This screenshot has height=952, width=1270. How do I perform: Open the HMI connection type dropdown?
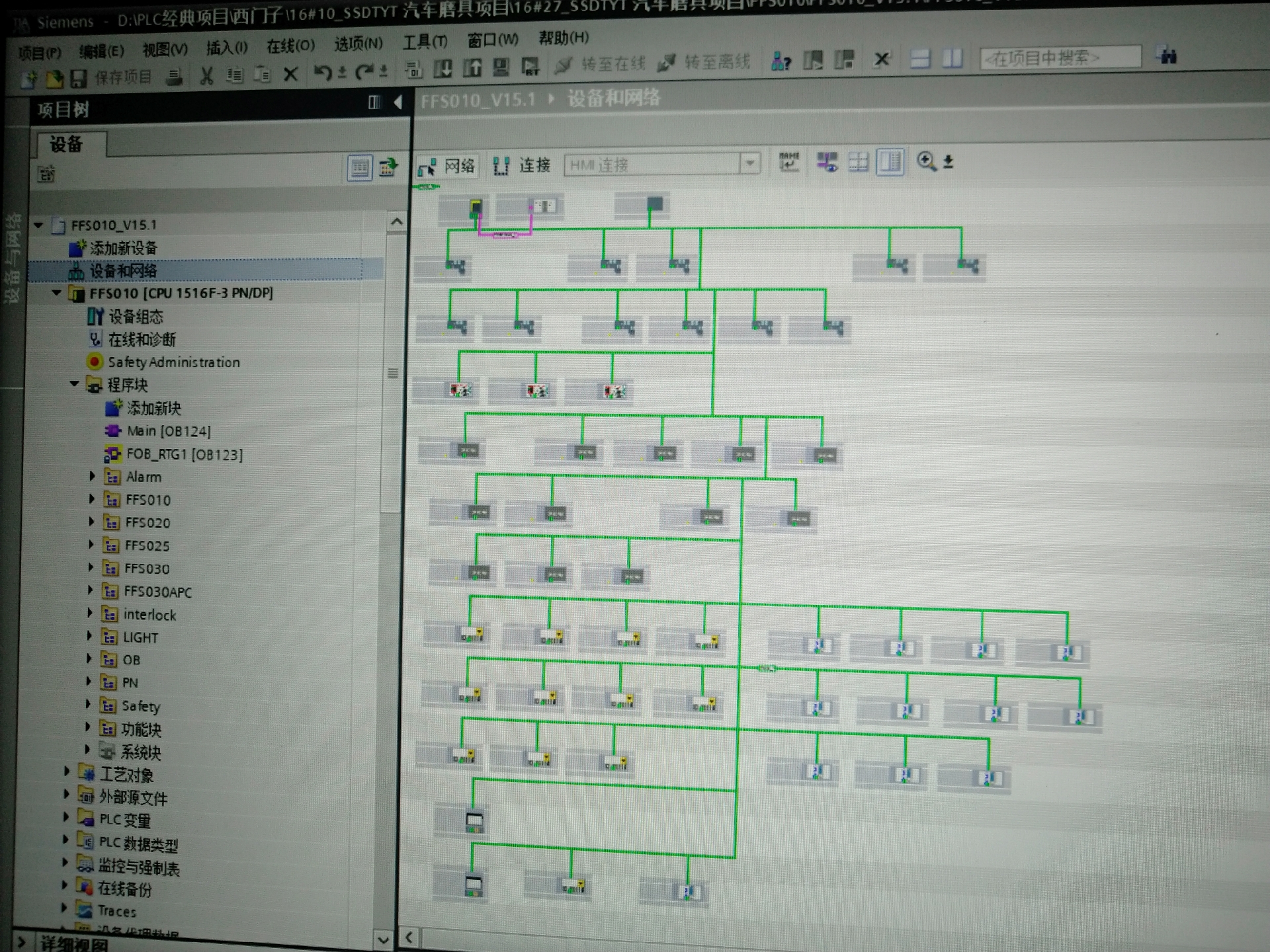coord(749,163)
